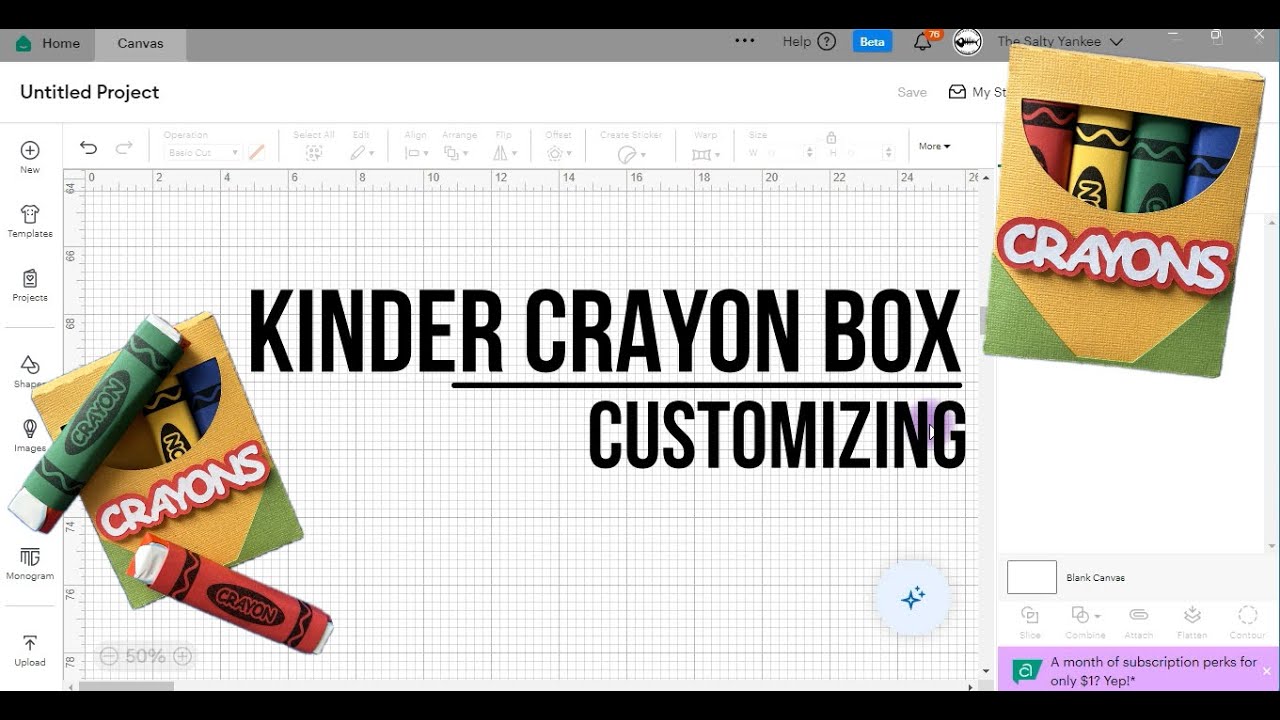Create a New canvas
Image resolution: width=1280 pixels, height=720 pixels.
[x=30, y=157]
